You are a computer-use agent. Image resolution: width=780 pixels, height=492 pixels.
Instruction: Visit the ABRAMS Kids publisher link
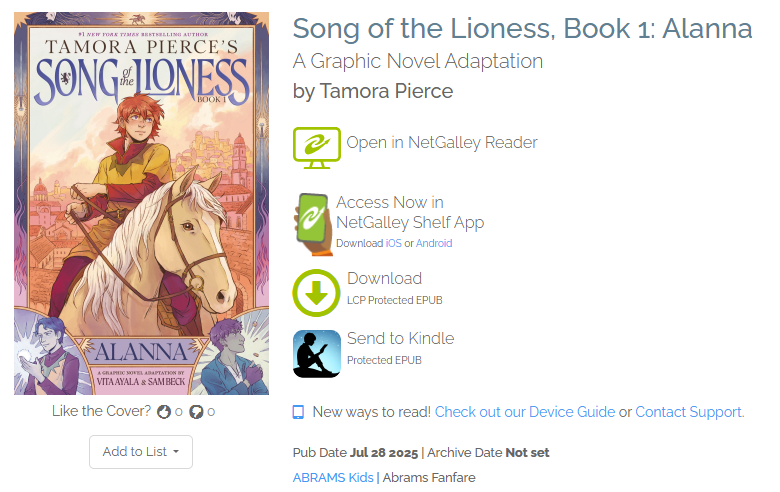click(x=332, y=478)
